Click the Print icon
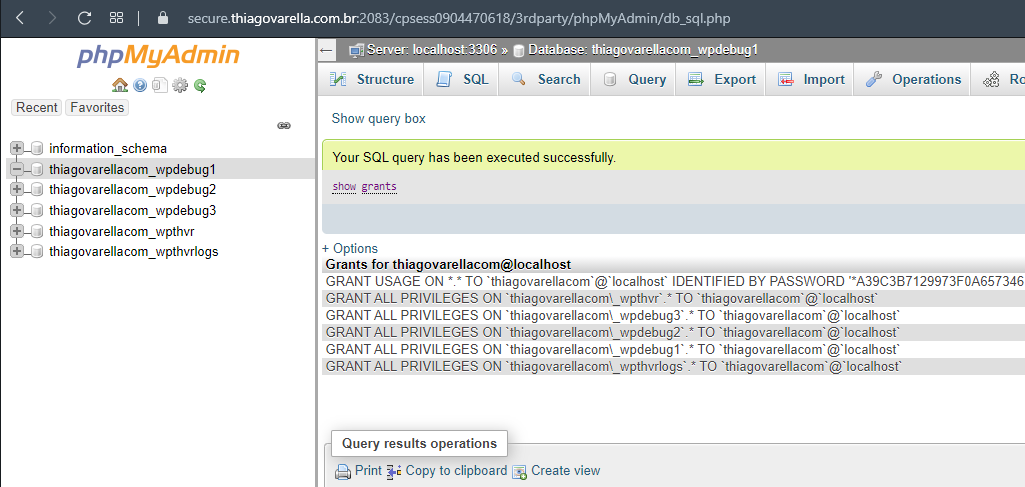Viewport: 1025px width, 487px height. click(x=343, y=471)
